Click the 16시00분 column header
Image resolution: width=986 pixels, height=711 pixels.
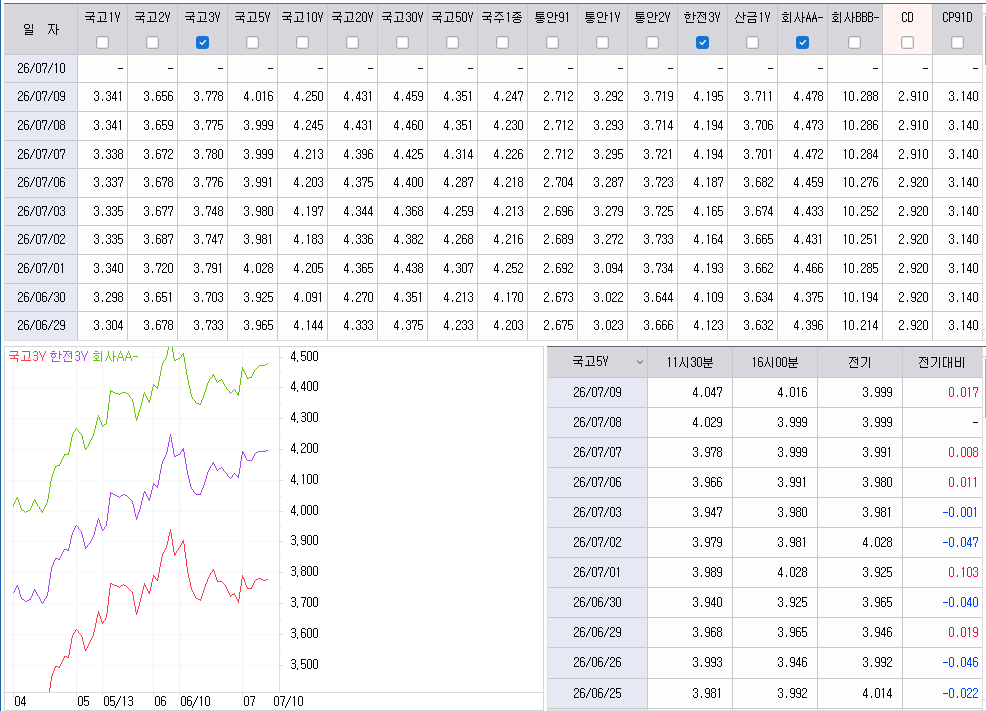775,362
